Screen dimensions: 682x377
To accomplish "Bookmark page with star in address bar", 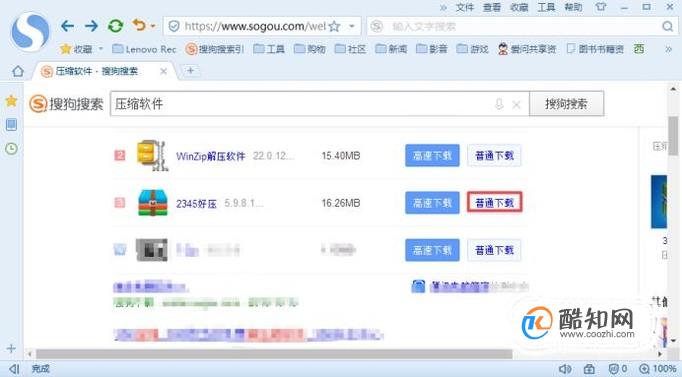I will [x=334, y=27].
